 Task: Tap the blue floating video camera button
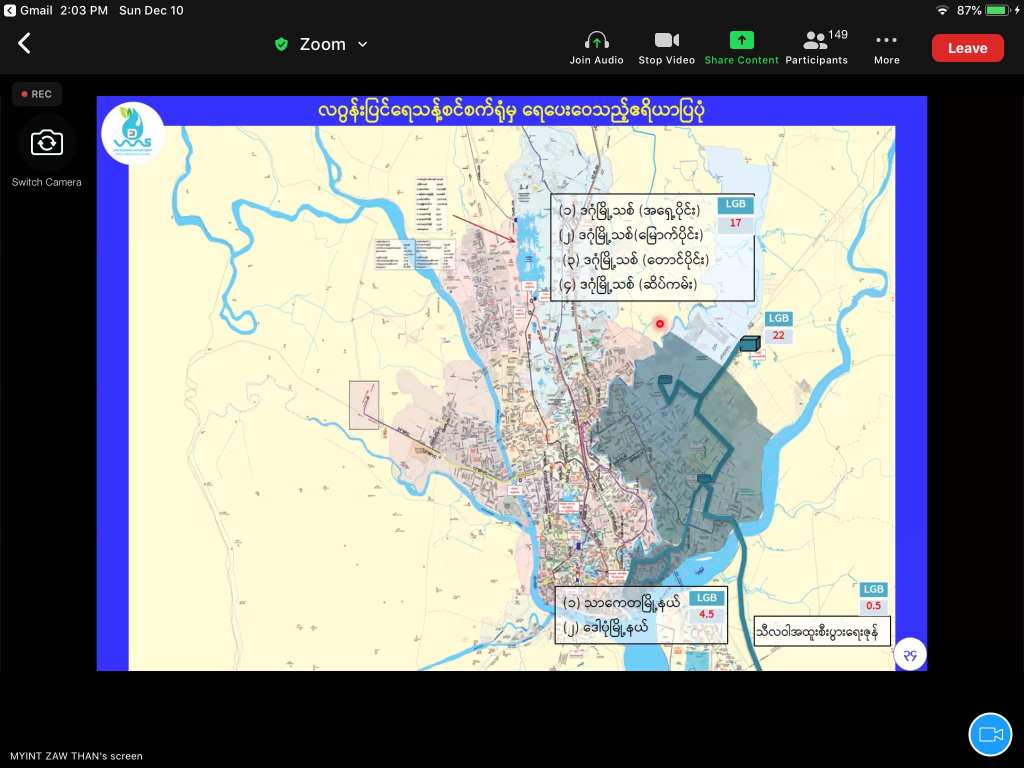coord(990,734)
